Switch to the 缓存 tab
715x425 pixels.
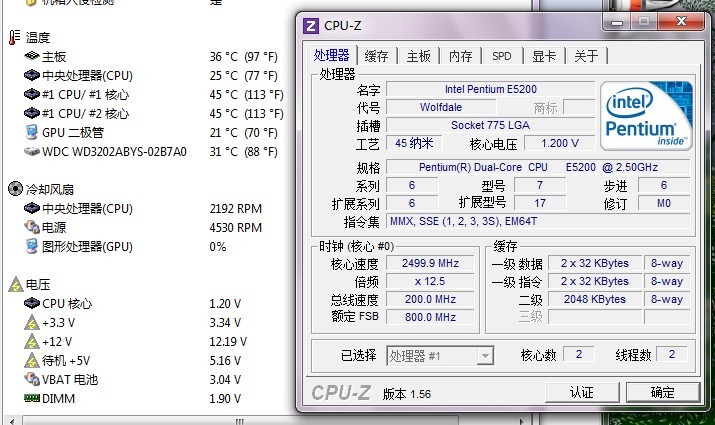click(x=376, y=56)
